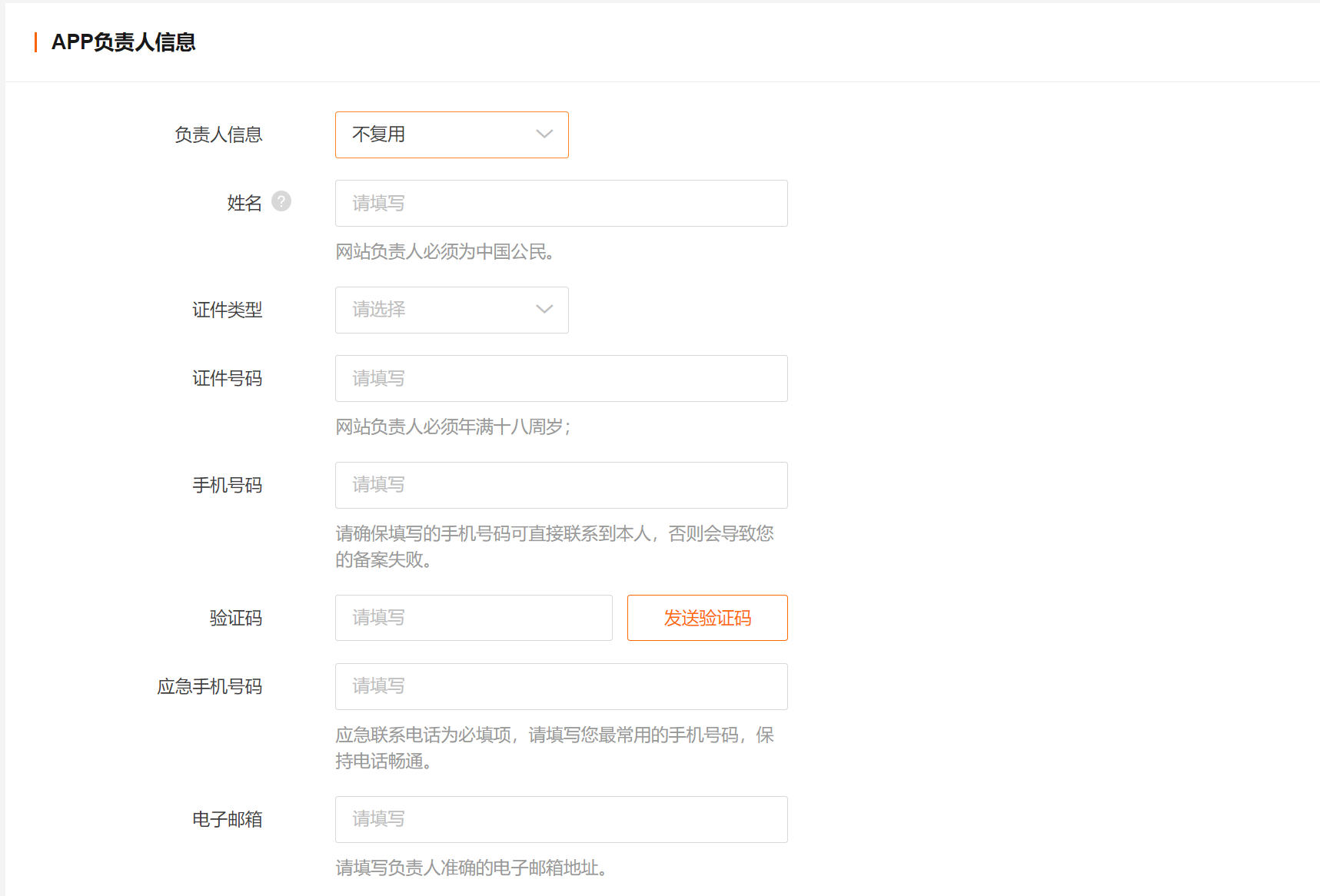1320x896 pixels.
Task: Click the help icon next to 姓名
Action: click(281, 201)
